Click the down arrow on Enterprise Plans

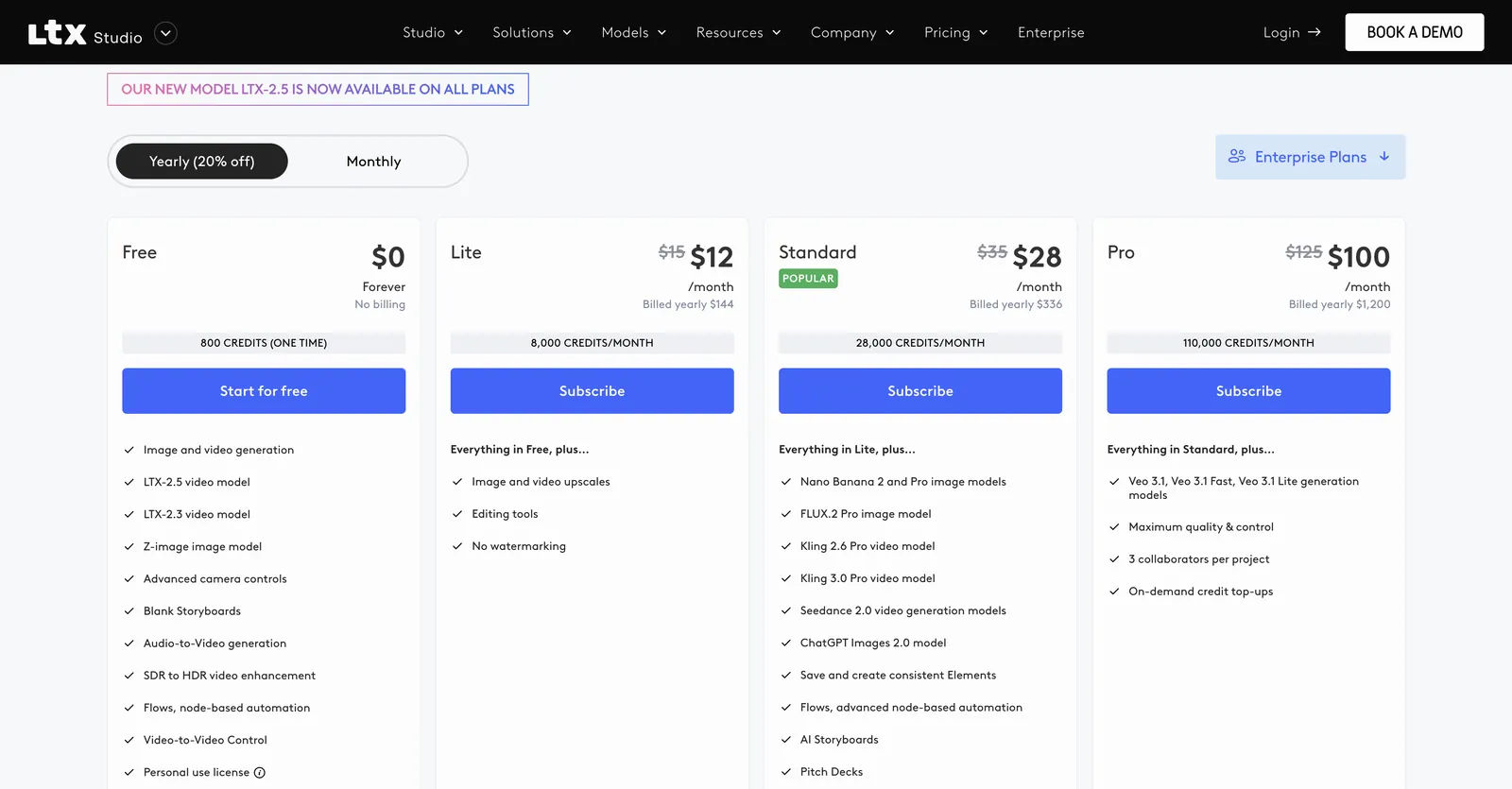pyautogui.click(x=1384, y=157)
